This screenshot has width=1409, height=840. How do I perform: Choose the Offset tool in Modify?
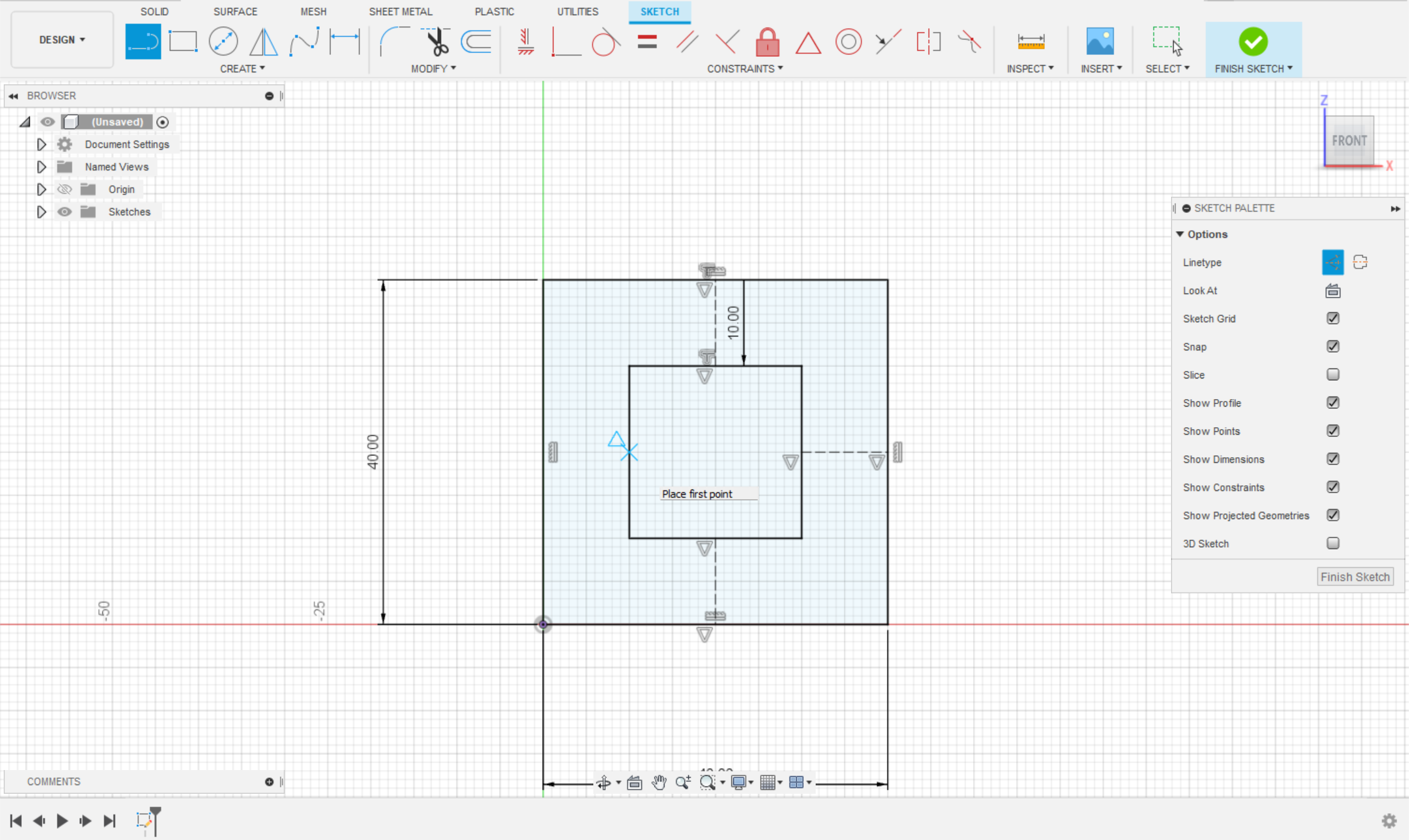point(476,42)
